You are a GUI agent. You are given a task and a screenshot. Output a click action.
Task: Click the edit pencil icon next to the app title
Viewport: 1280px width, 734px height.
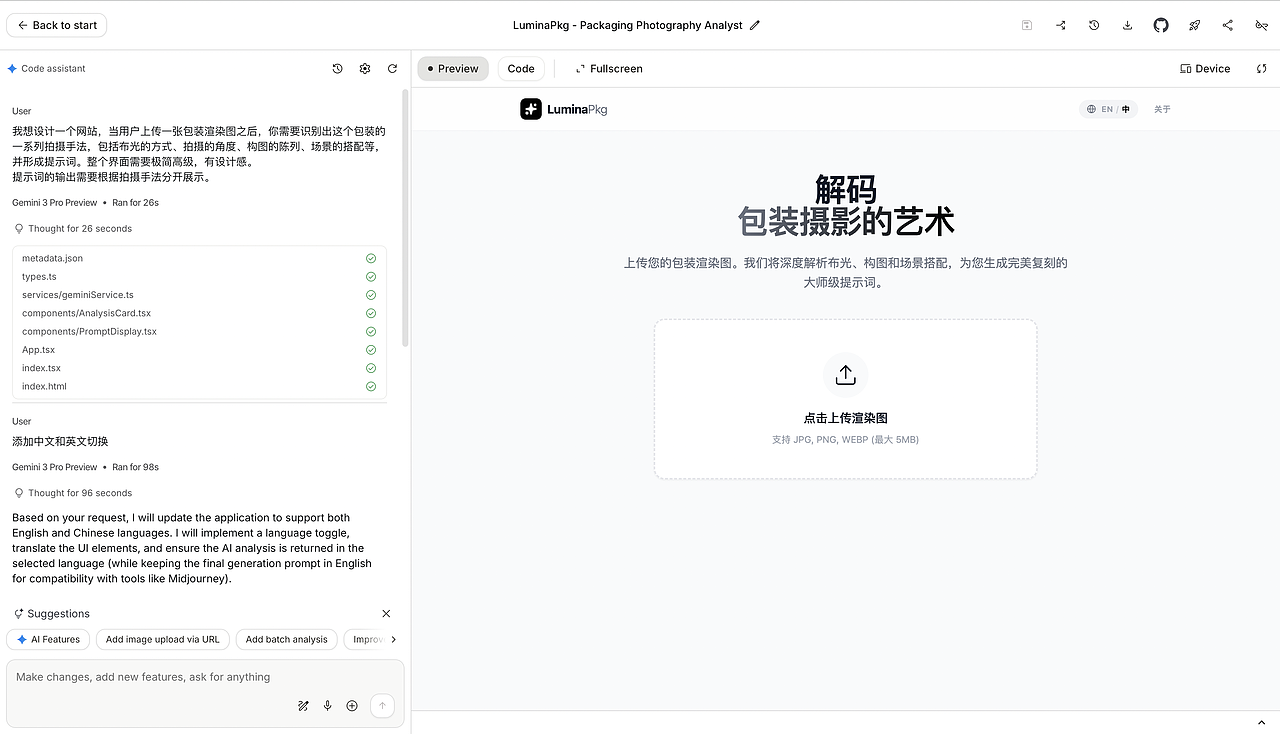(x=755, y=25)
